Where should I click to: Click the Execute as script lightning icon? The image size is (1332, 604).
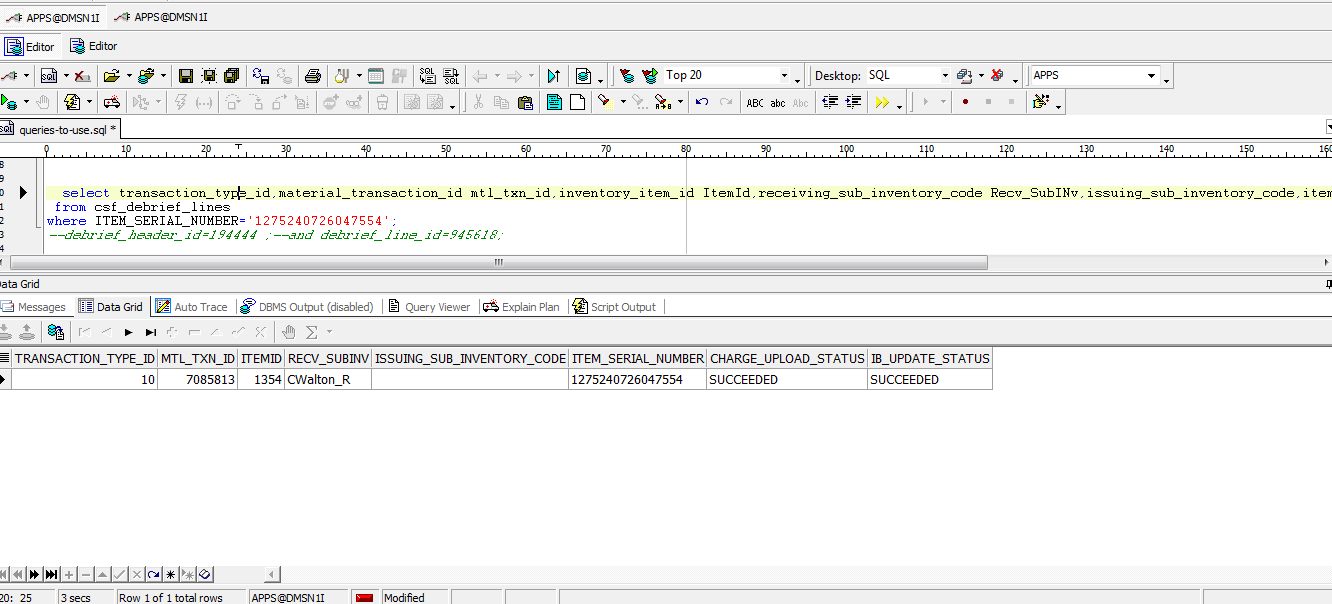pos(72,102)
